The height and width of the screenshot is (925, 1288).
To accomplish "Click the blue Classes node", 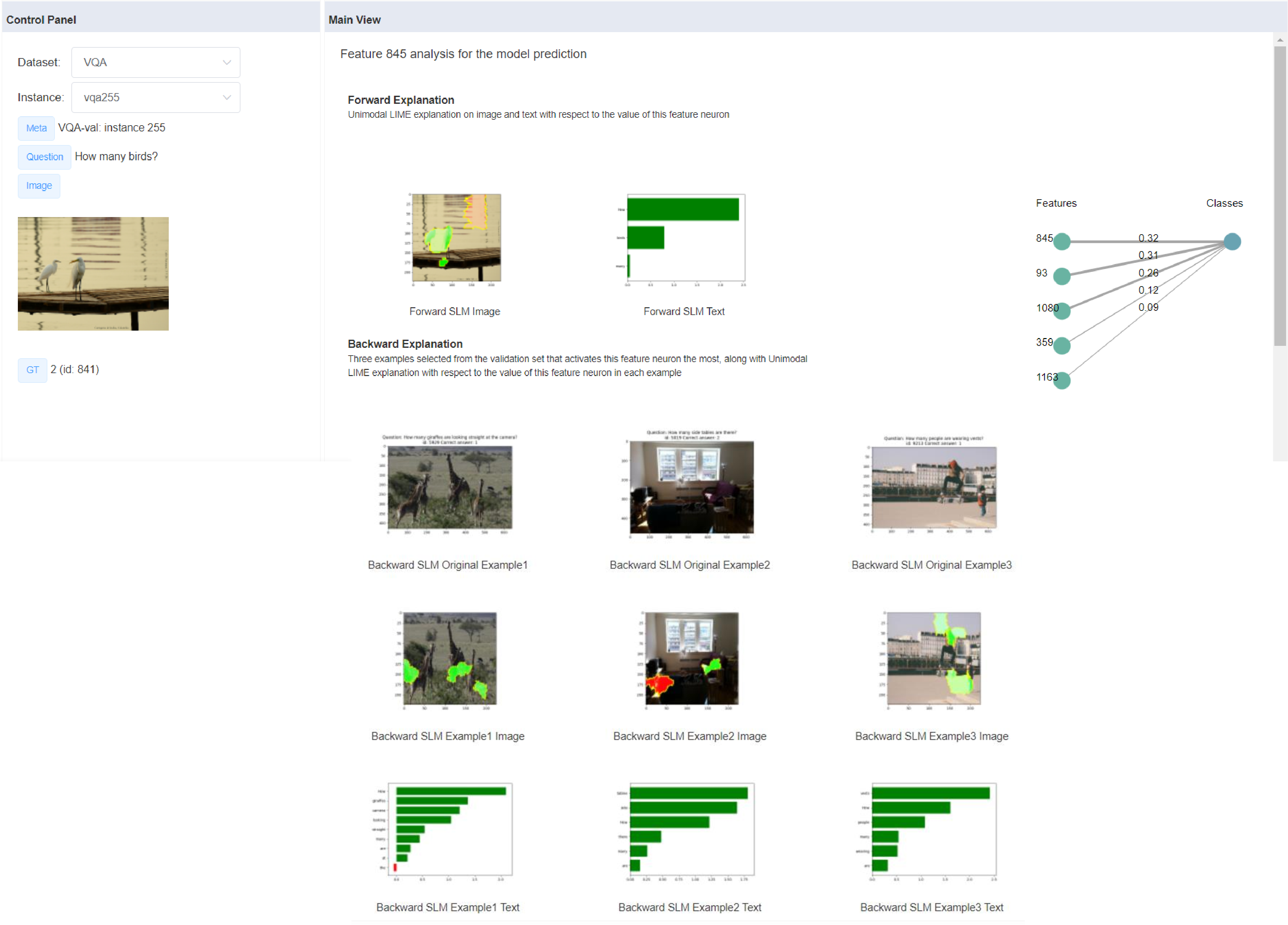I will [x=1233, y=242].
